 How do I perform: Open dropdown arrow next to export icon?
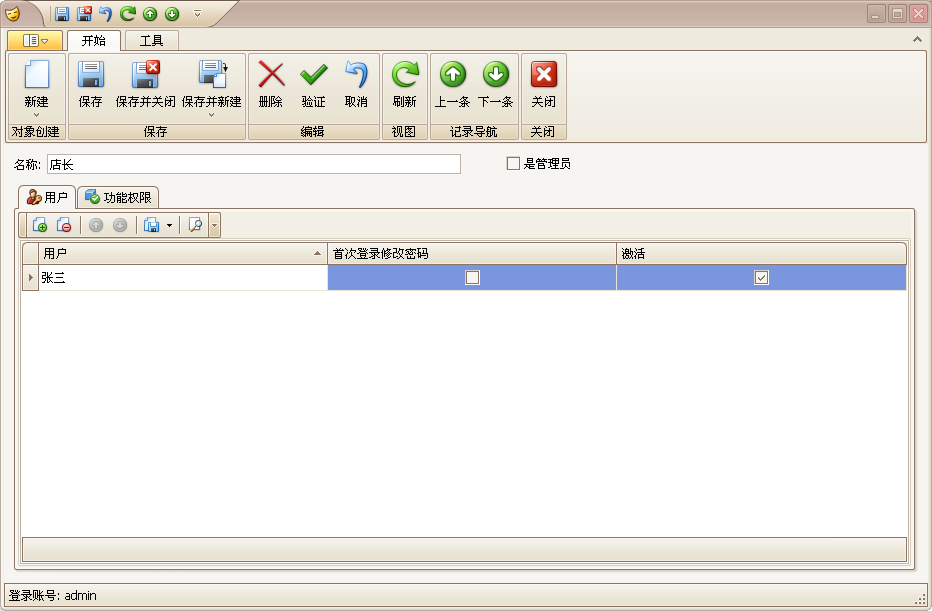click(x=169, y=225)
